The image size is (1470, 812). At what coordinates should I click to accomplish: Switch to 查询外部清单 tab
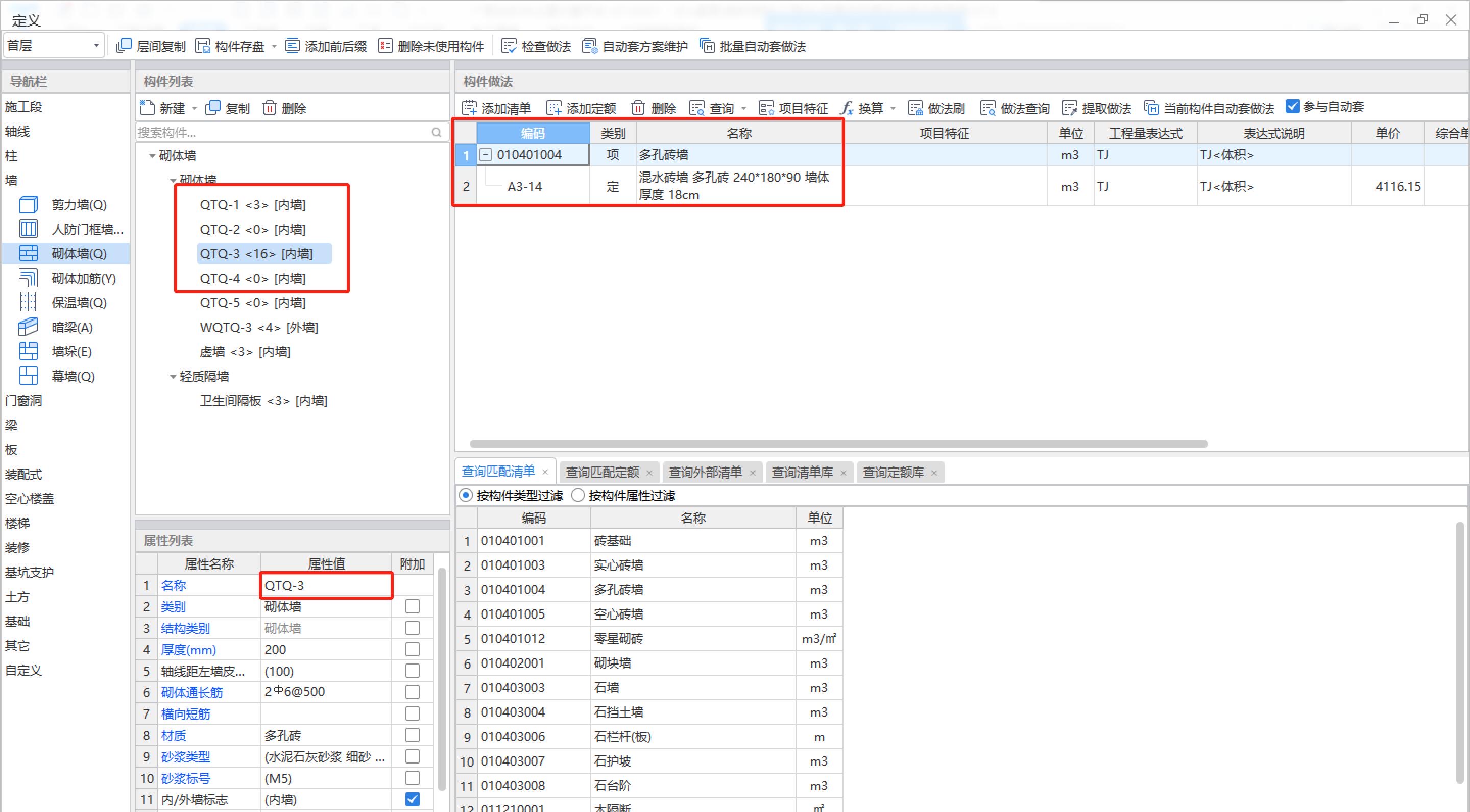point(705,472)
